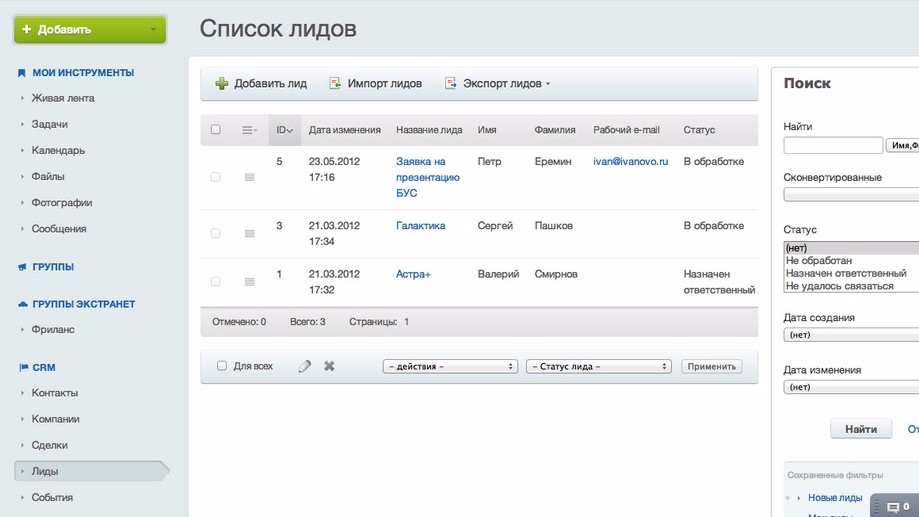Click the flag icon beside CRM
Screen dimensions: 919x517
pyautogui.click(x=23, y=368)
